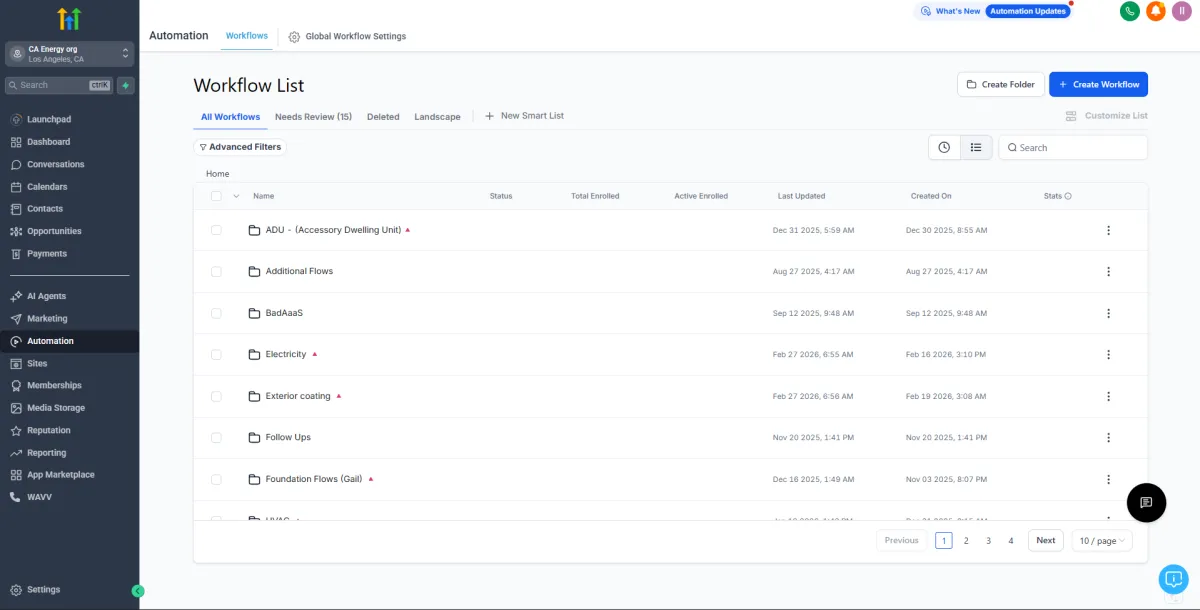The image size is (1200, 610).
Task: Open Exterior coating row three-dot menu
Action: point(1108,396)
